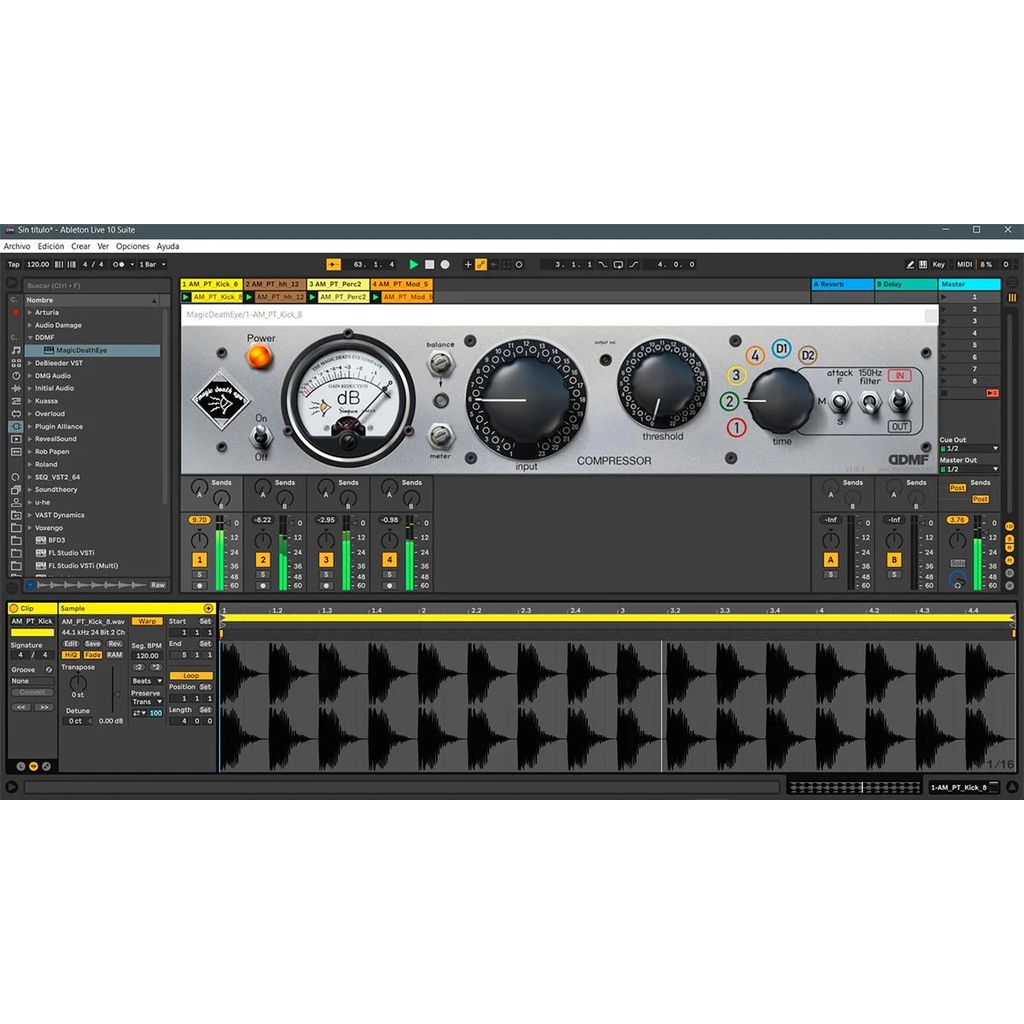Open the Cue Out 1/2 dropdown
Image resolution: width=1024 pixels, height=1024 pixels.
click(969, 449)
